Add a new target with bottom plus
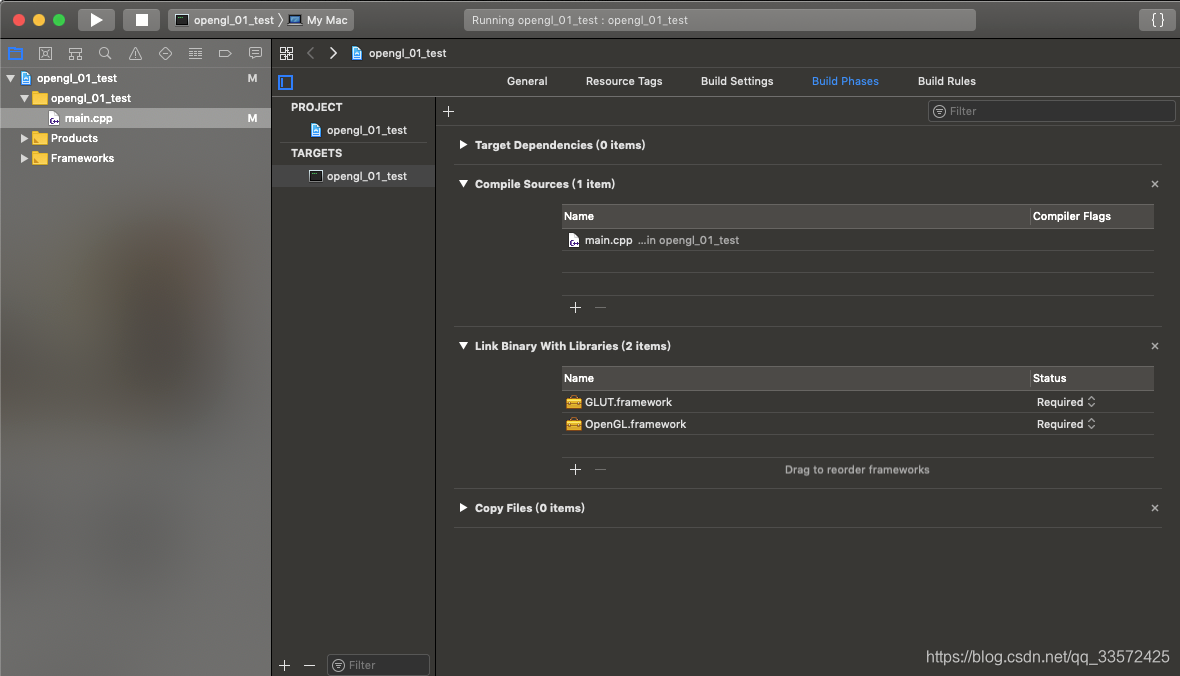 coord(284,665)
